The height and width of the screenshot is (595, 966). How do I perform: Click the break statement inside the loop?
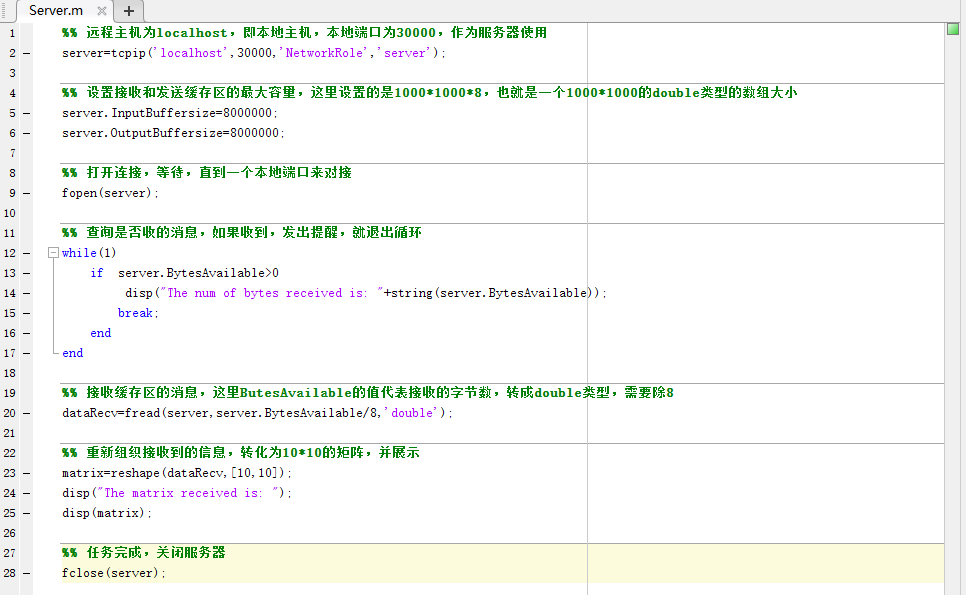pyautogui.click(x=135, y=312)
